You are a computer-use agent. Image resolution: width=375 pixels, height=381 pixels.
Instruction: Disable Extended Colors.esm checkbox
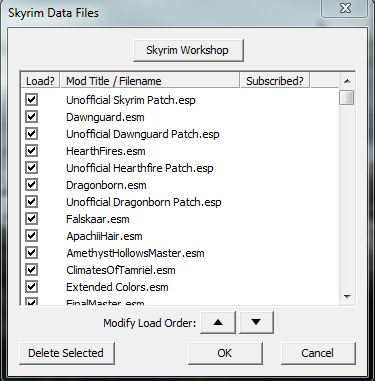[x=31, y=286]
